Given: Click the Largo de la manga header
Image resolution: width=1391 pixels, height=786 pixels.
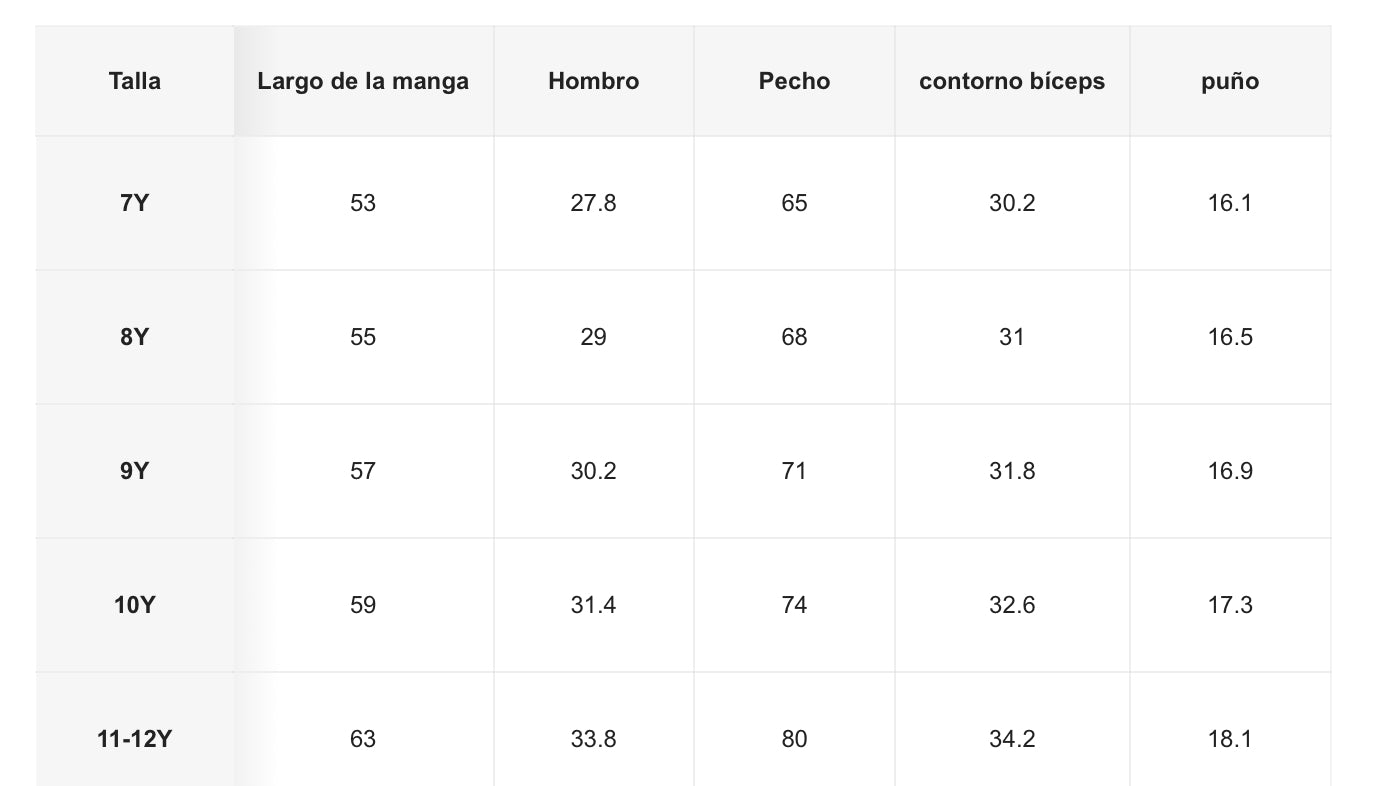Looking at the screenshot, I should (363, 81).
